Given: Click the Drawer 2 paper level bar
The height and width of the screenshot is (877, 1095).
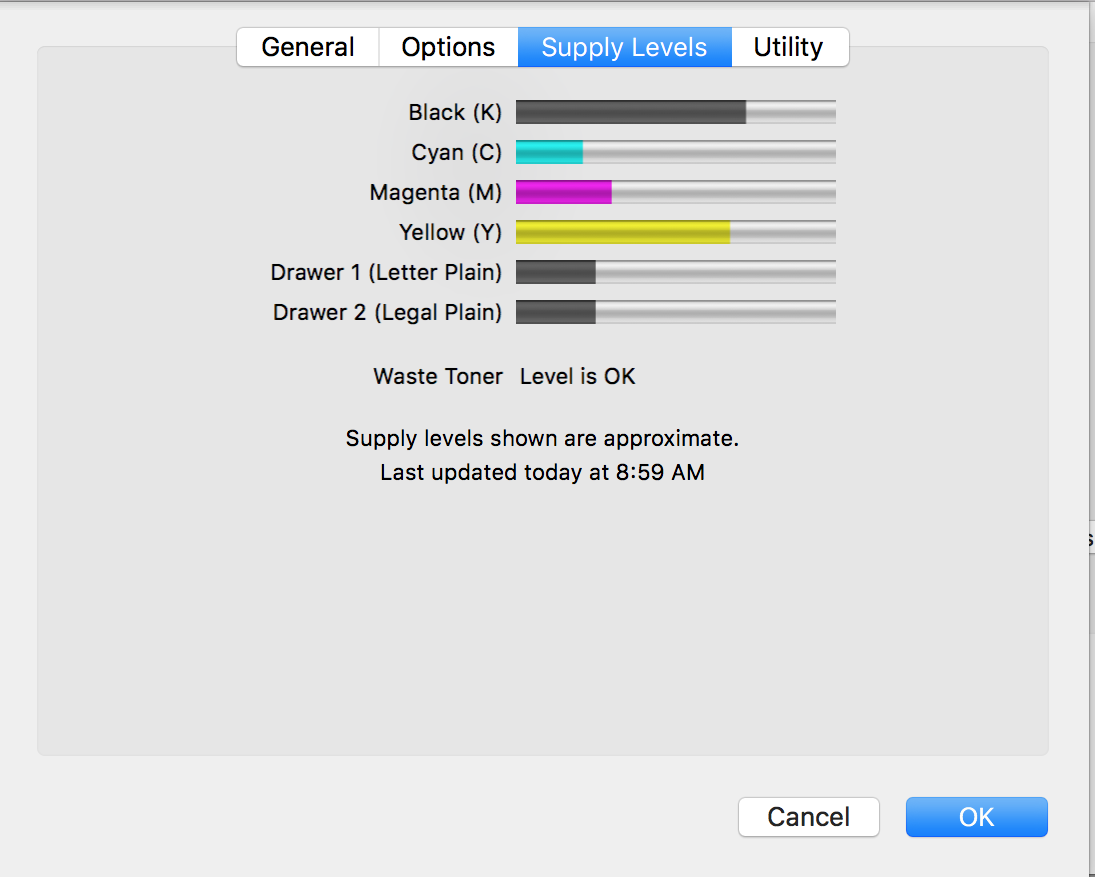Looking at the screenshot, I should pos(675,312).
